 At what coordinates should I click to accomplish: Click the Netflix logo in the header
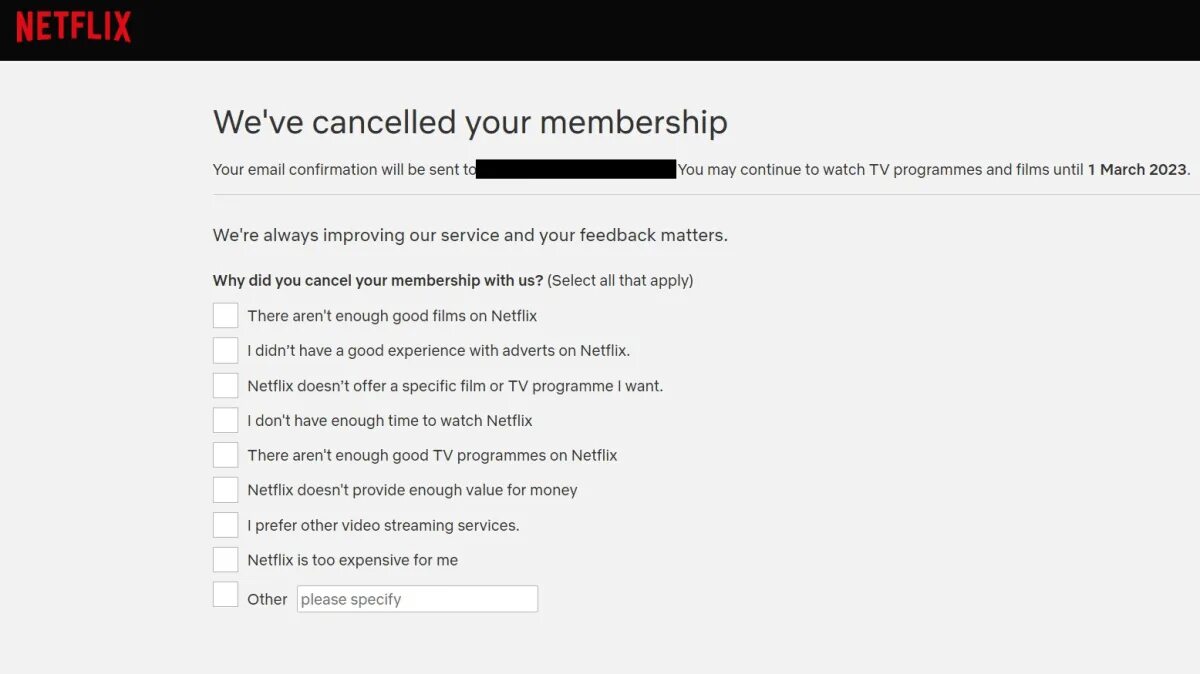pyautogui.click(x=73, y=27)
